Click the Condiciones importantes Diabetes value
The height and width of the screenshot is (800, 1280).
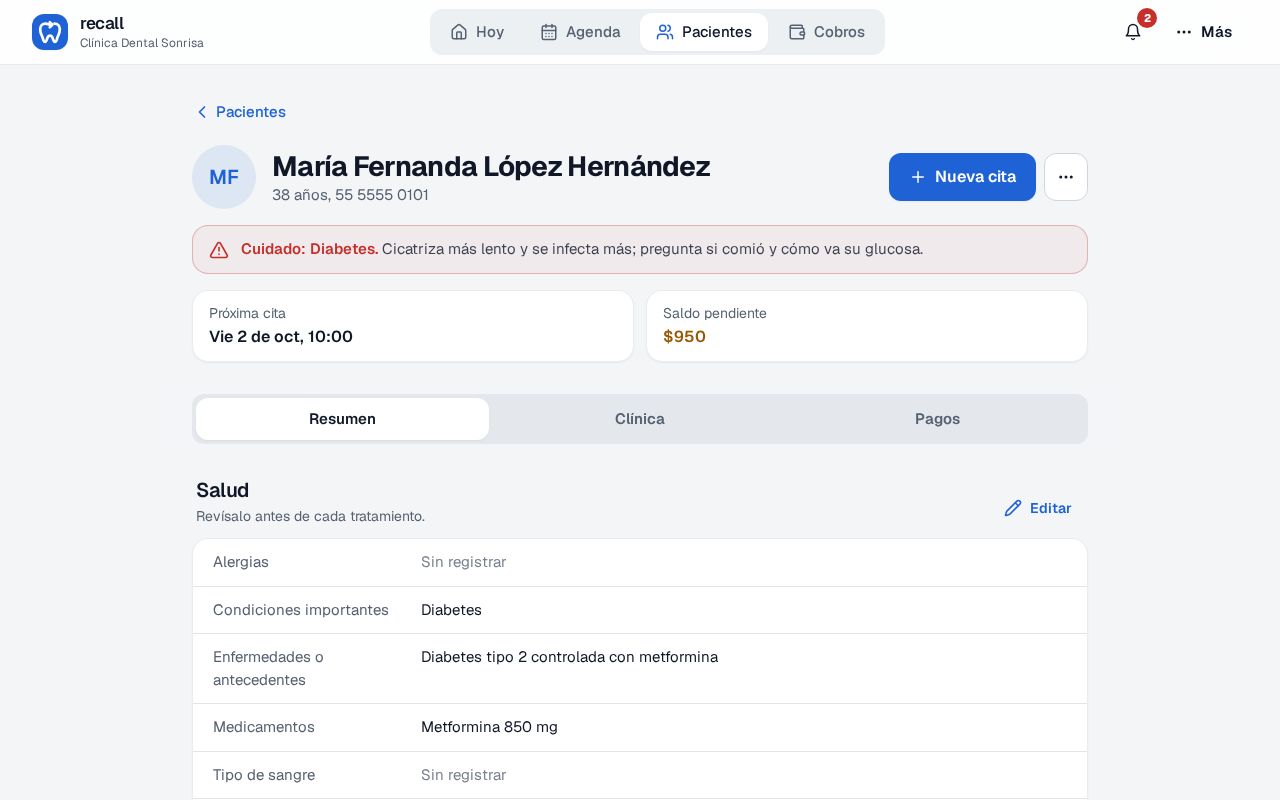451,610
